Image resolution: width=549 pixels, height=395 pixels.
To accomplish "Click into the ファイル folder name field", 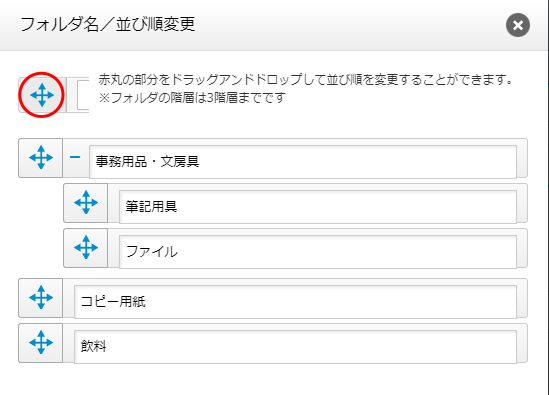I will pyautogui.click(x=318, y=251).
